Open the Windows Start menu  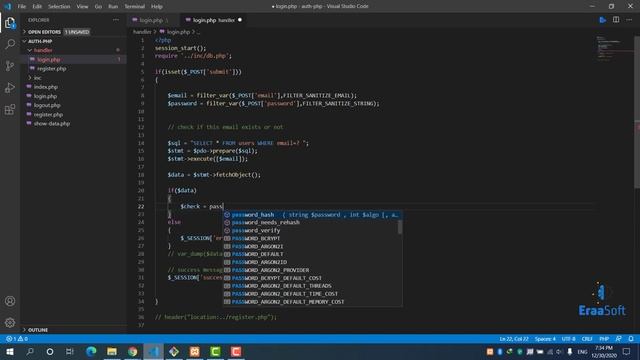click(x=10, y=351)
